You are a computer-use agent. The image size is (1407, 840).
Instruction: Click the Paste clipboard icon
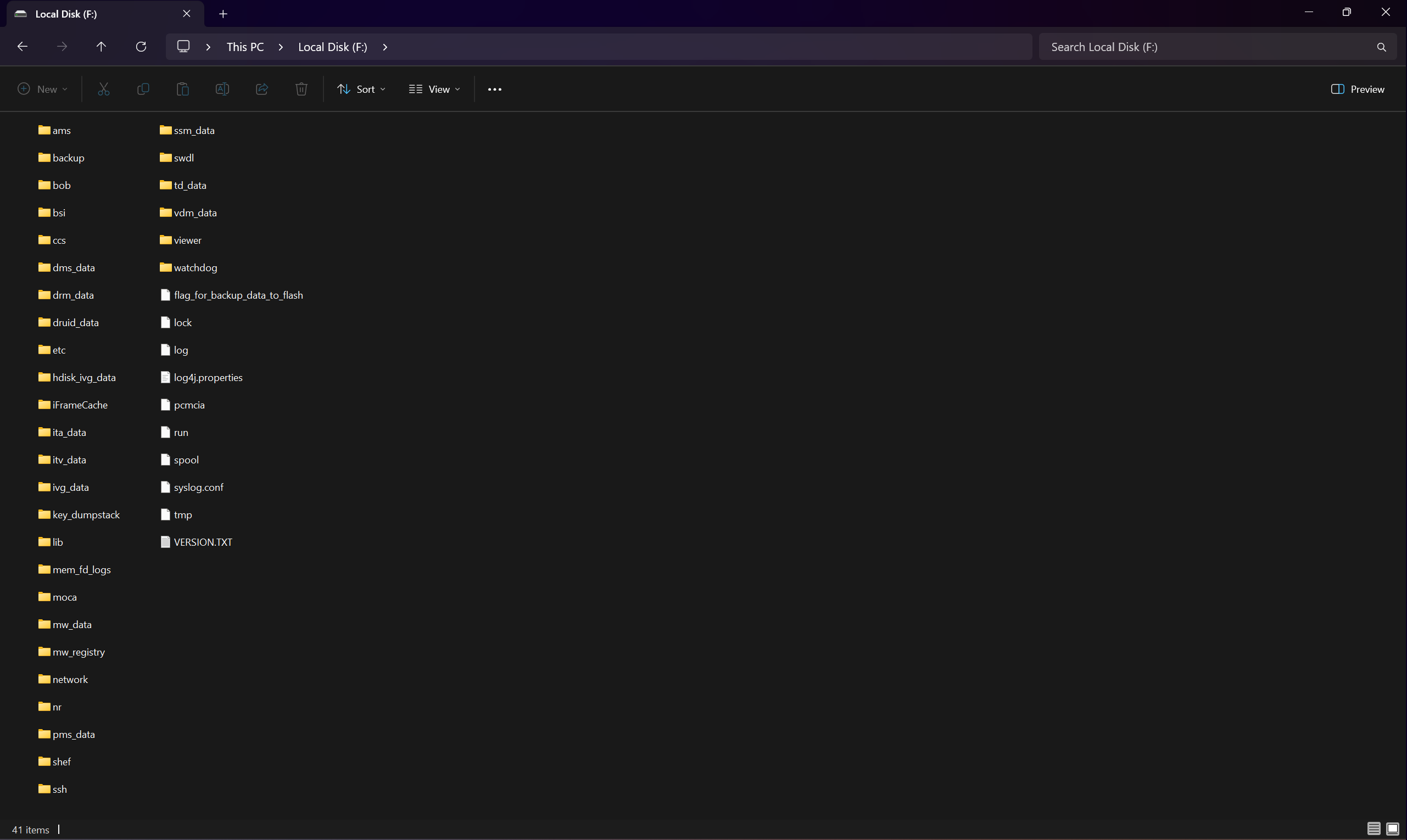182,89
